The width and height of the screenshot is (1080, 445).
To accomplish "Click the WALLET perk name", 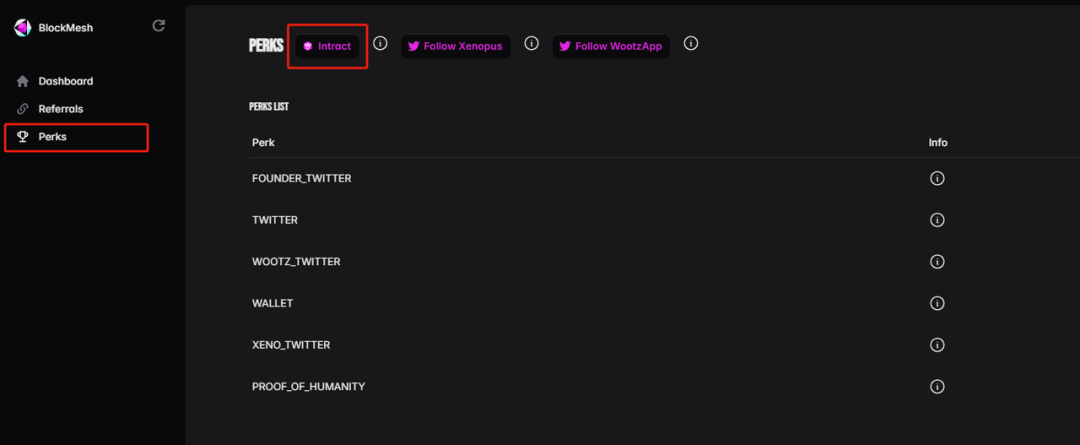I will (x=273, y=303).
